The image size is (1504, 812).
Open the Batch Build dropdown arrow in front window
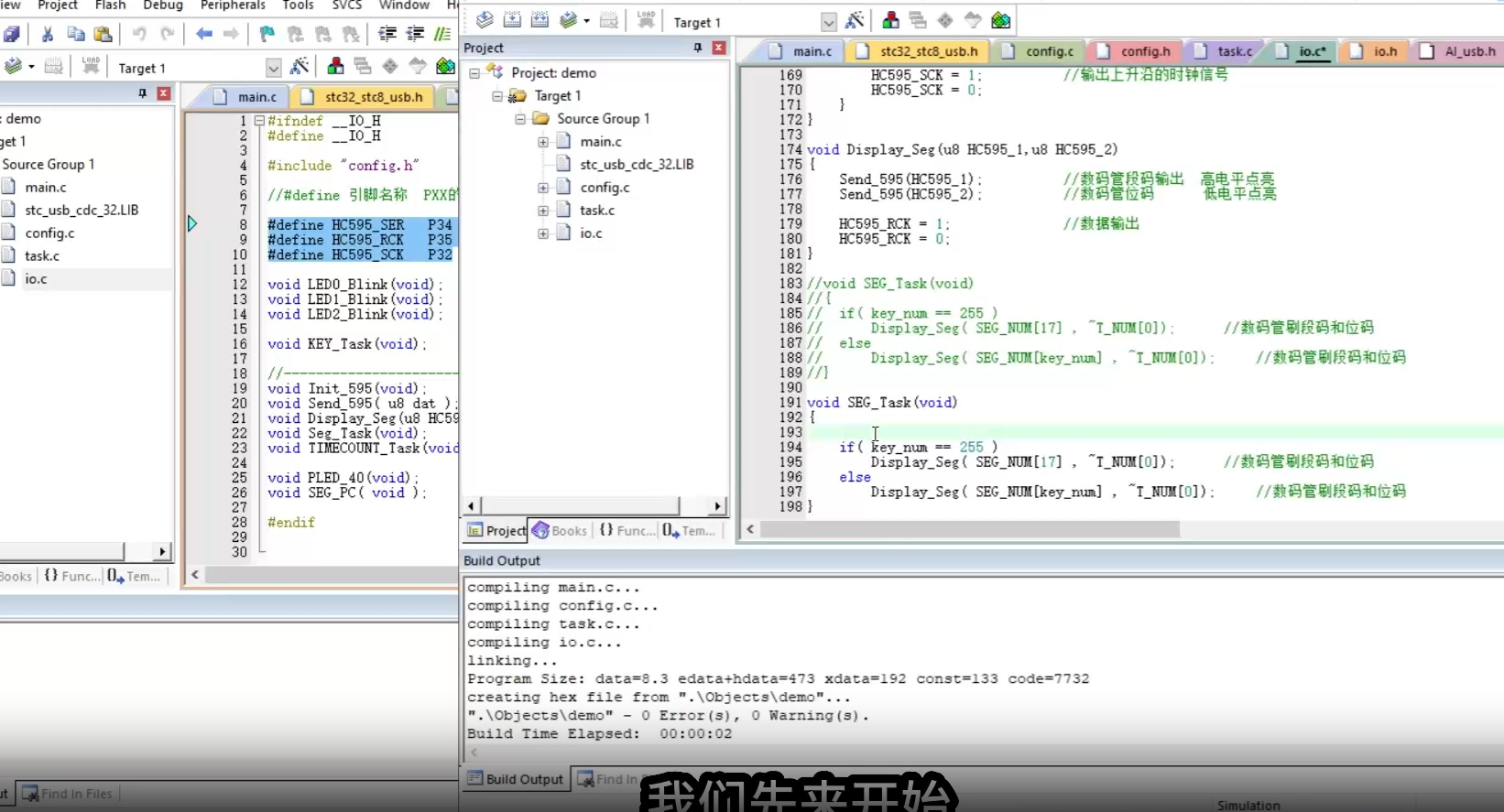(x=584, y=20)
